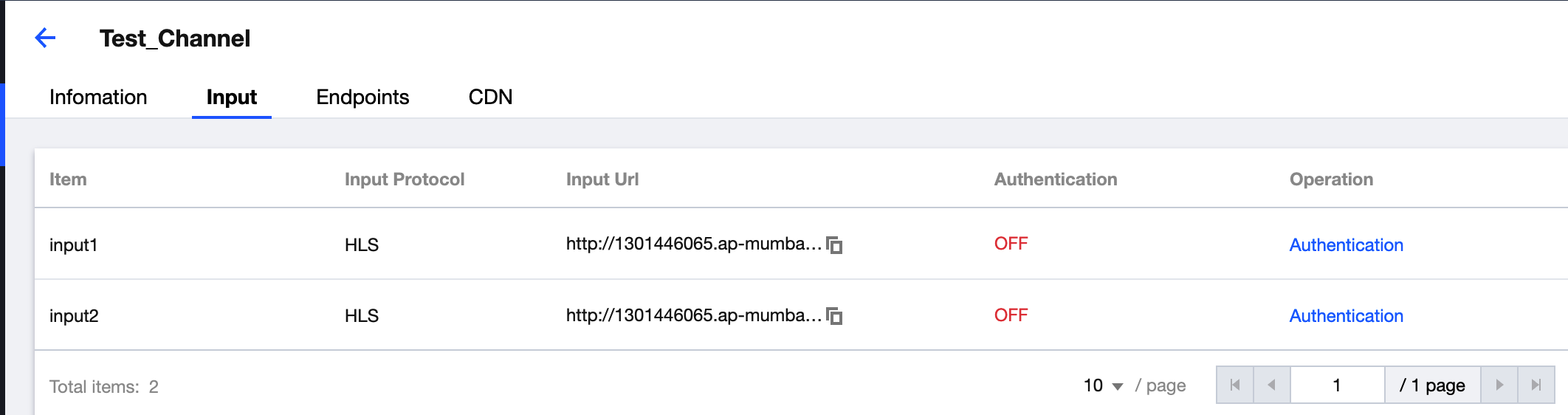Copy the input2 URL

coord(834,316)
